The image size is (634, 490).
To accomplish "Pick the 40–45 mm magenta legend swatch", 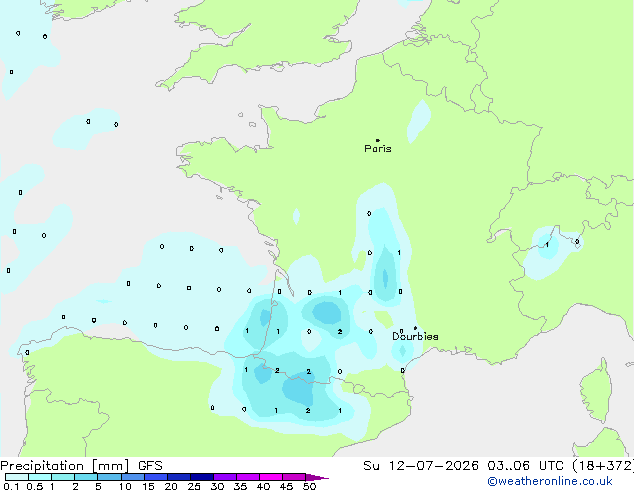I will pos(271,477).
